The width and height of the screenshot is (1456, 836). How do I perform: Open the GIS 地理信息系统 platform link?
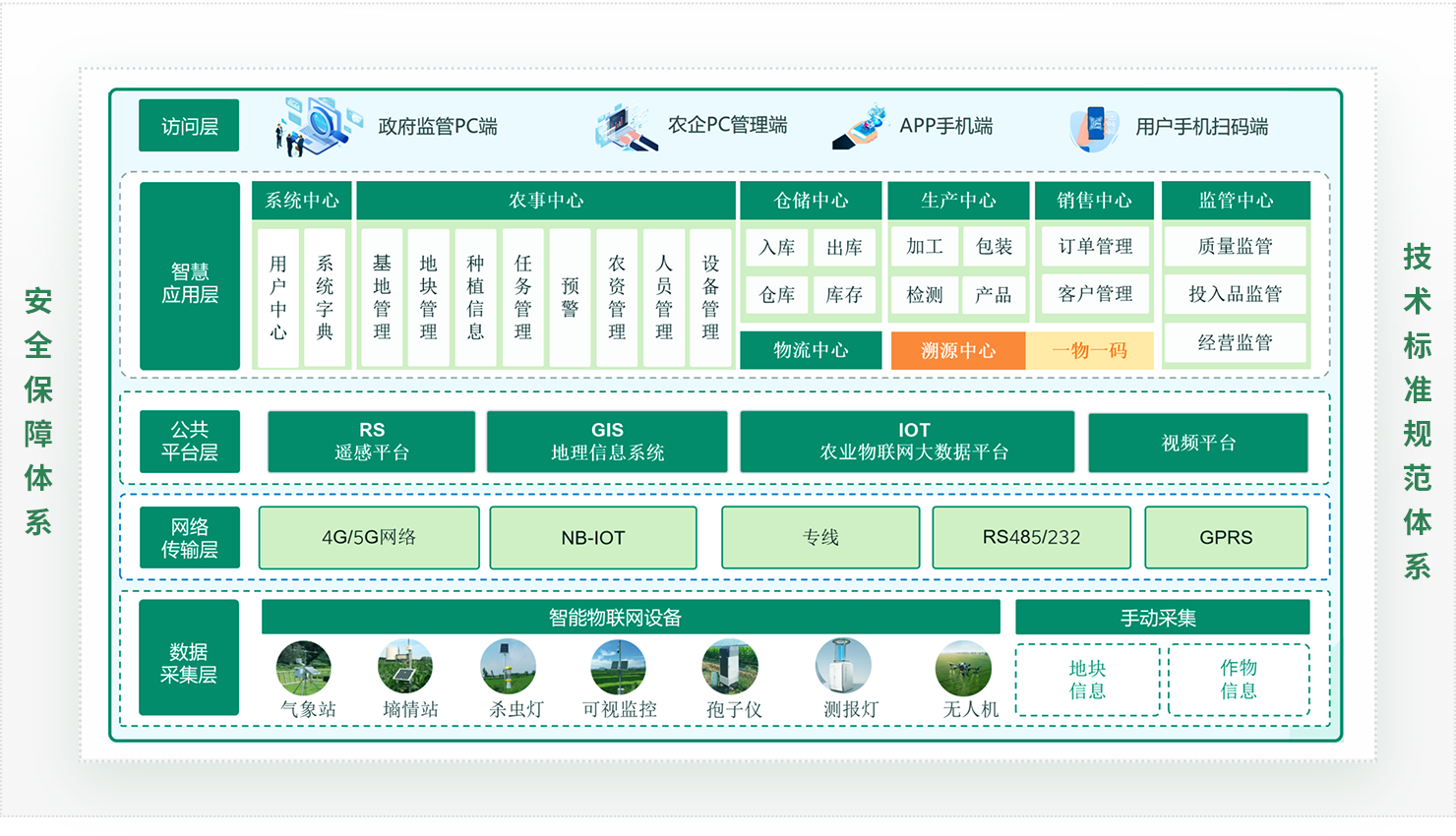point(606,441)
